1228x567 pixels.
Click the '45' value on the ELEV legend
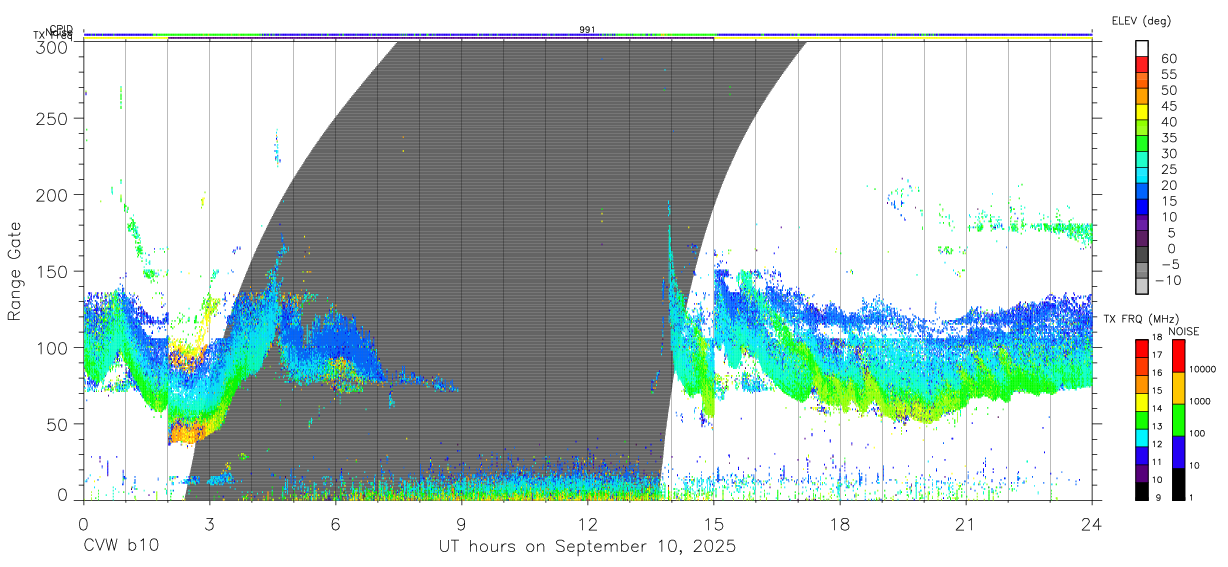(1168, 106)
